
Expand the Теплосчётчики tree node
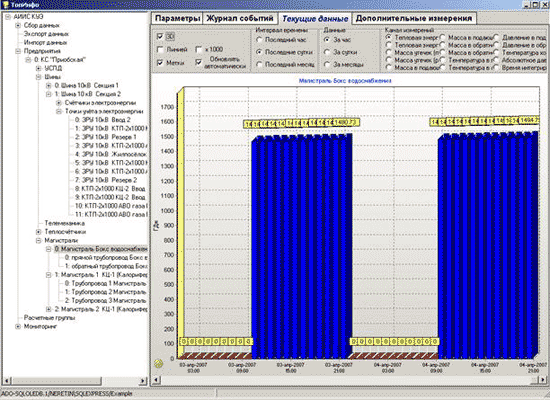(39, 232)
